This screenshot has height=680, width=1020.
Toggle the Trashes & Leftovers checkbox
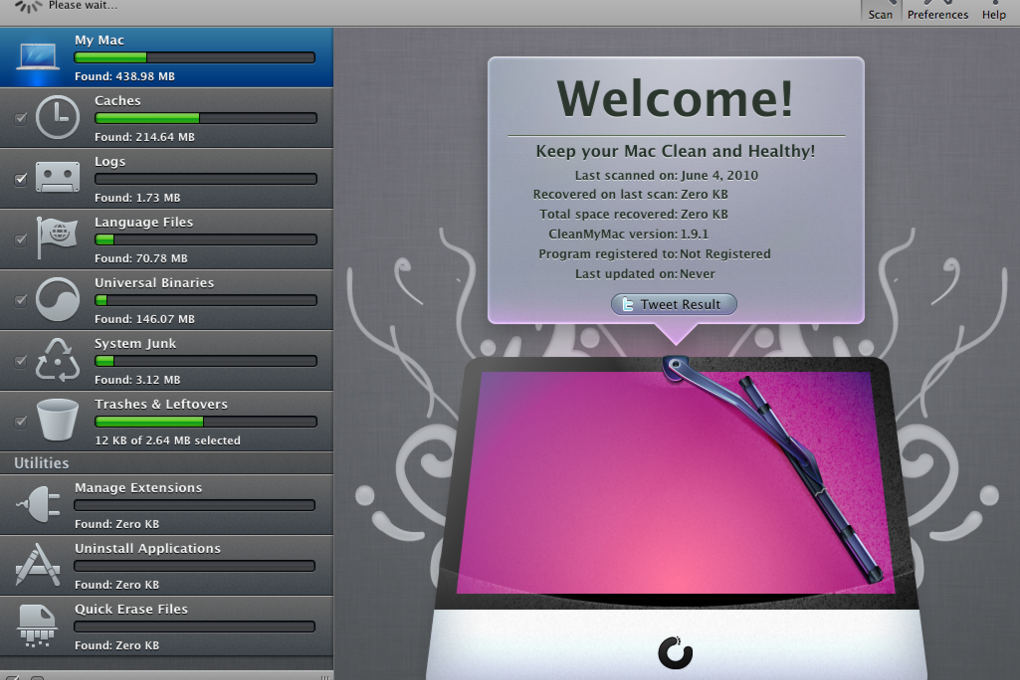click(x=21, y=422)
